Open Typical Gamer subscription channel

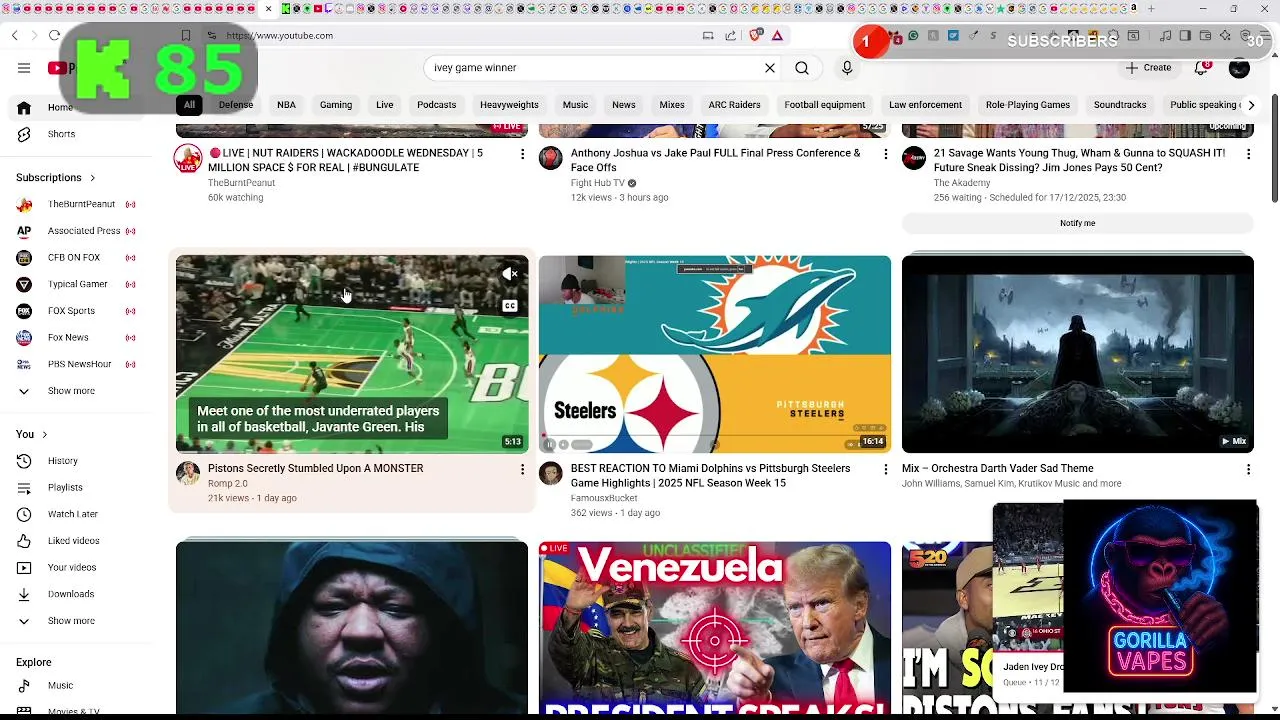(x=76, y=284)
